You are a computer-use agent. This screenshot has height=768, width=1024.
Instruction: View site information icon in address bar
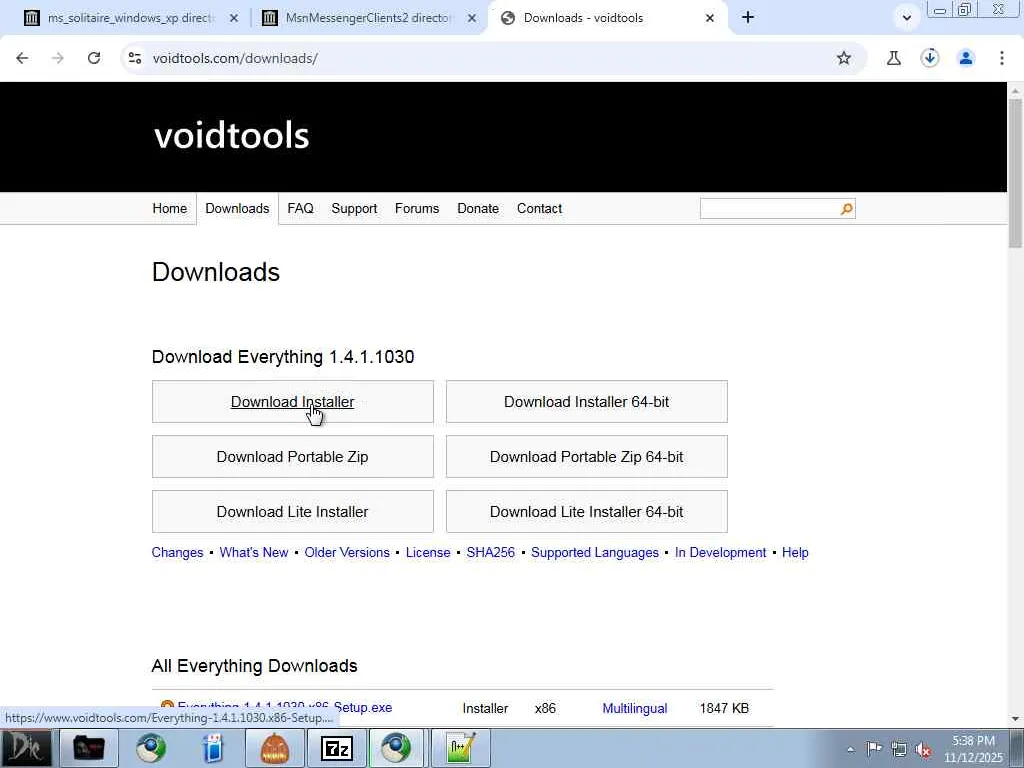[x=135, y=58]
